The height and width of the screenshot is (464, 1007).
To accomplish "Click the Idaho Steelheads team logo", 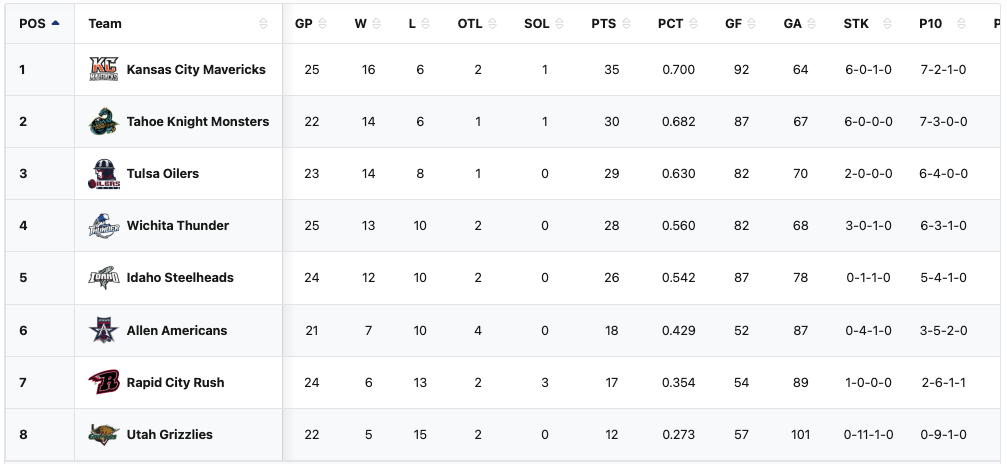I will (103, 278).
